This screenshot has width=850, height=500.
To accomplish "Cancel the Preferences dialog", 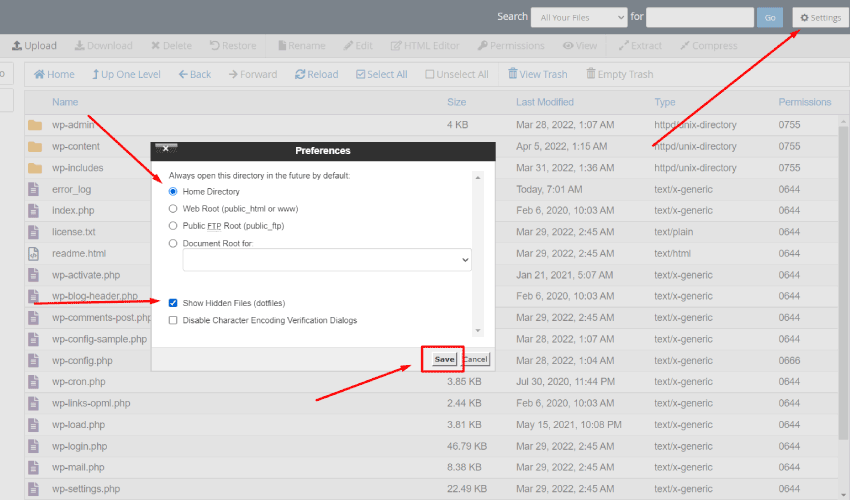I will click(x=475, y=359).
